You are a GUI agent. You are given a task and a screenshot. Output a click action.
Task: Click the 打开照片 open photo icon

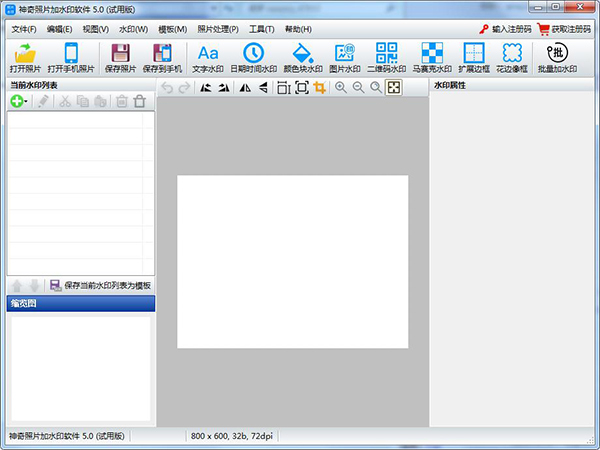click(26, 55)
